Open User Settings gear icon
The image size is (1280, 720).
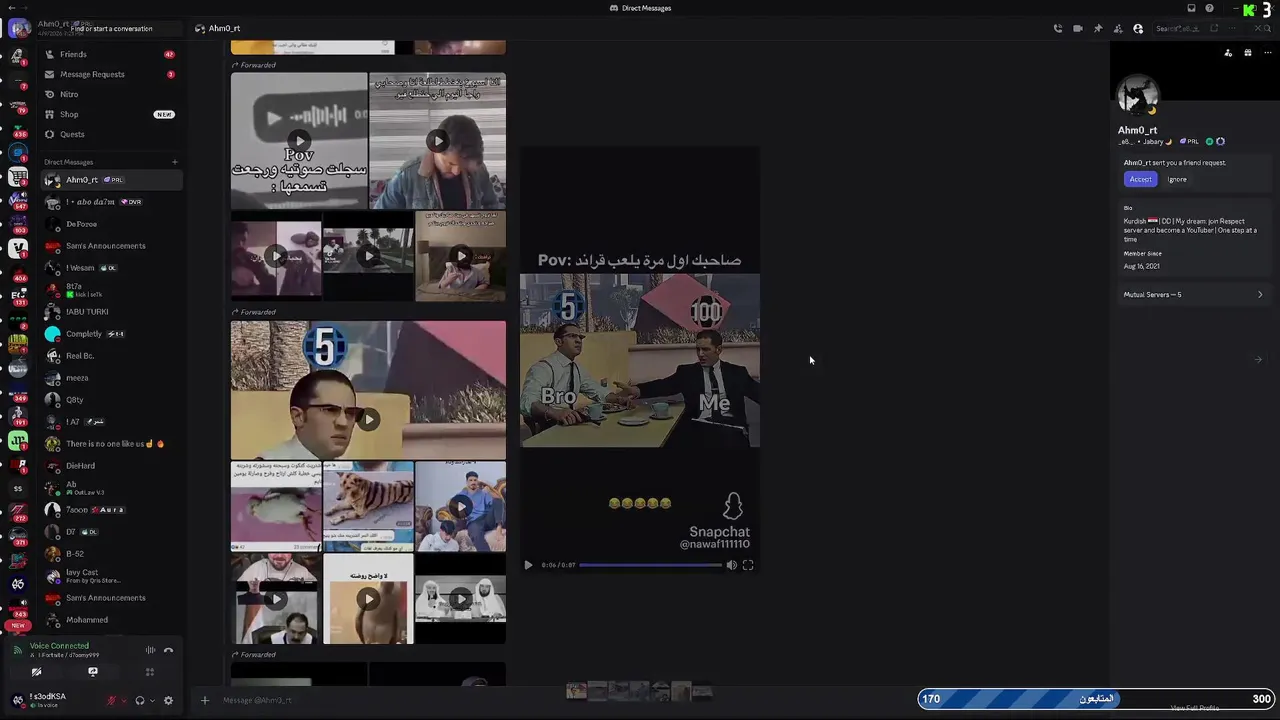168,700
